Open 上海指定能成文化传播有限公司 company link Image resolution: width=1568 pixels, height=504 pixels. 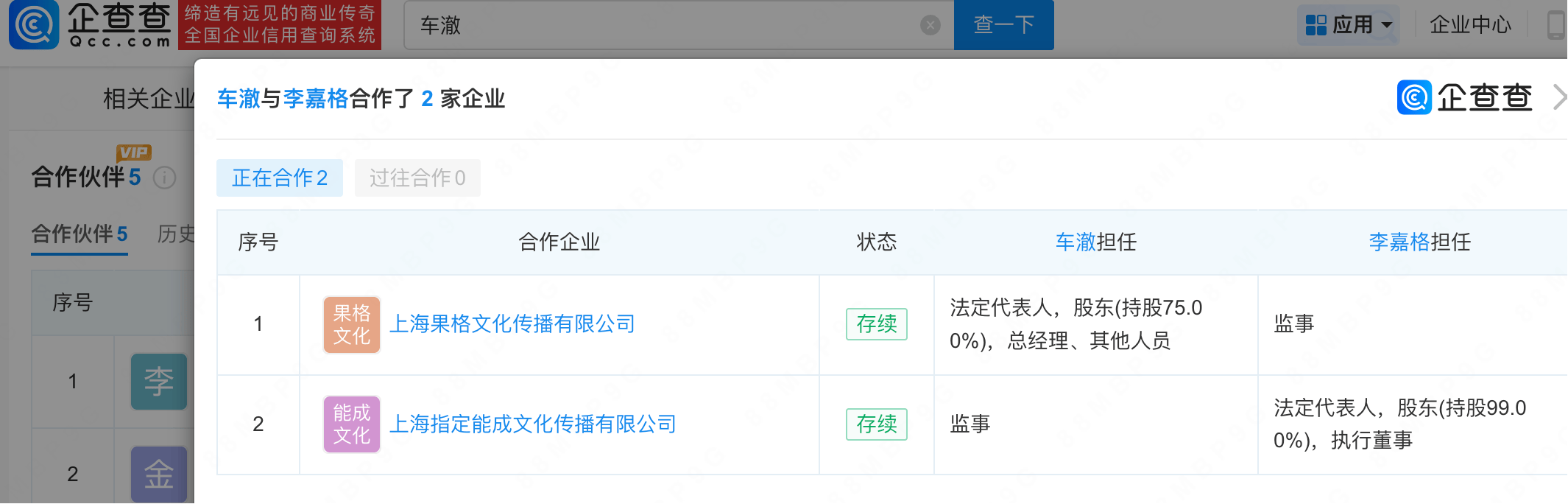pyautogui.click(x=533, y=424)
